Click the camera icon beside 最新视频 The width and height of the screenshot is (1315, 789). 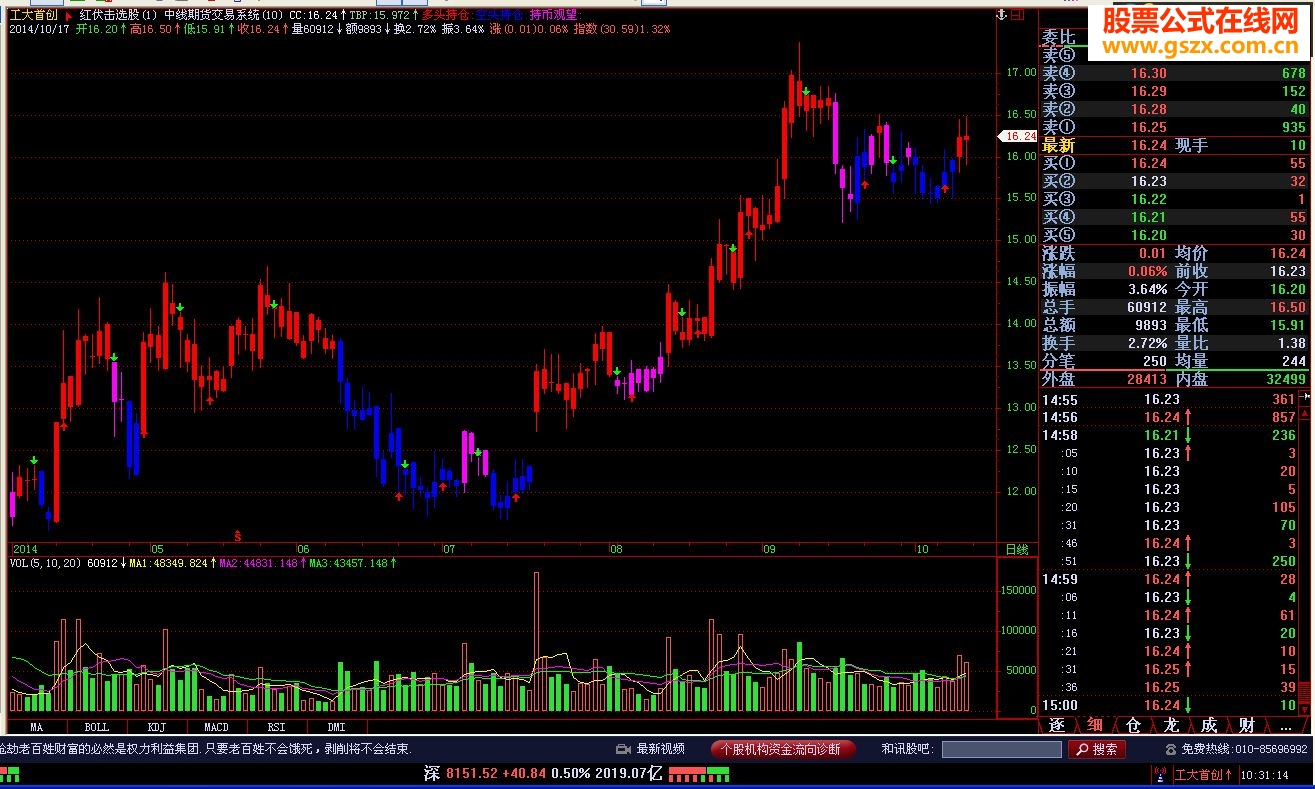[623, 749]
